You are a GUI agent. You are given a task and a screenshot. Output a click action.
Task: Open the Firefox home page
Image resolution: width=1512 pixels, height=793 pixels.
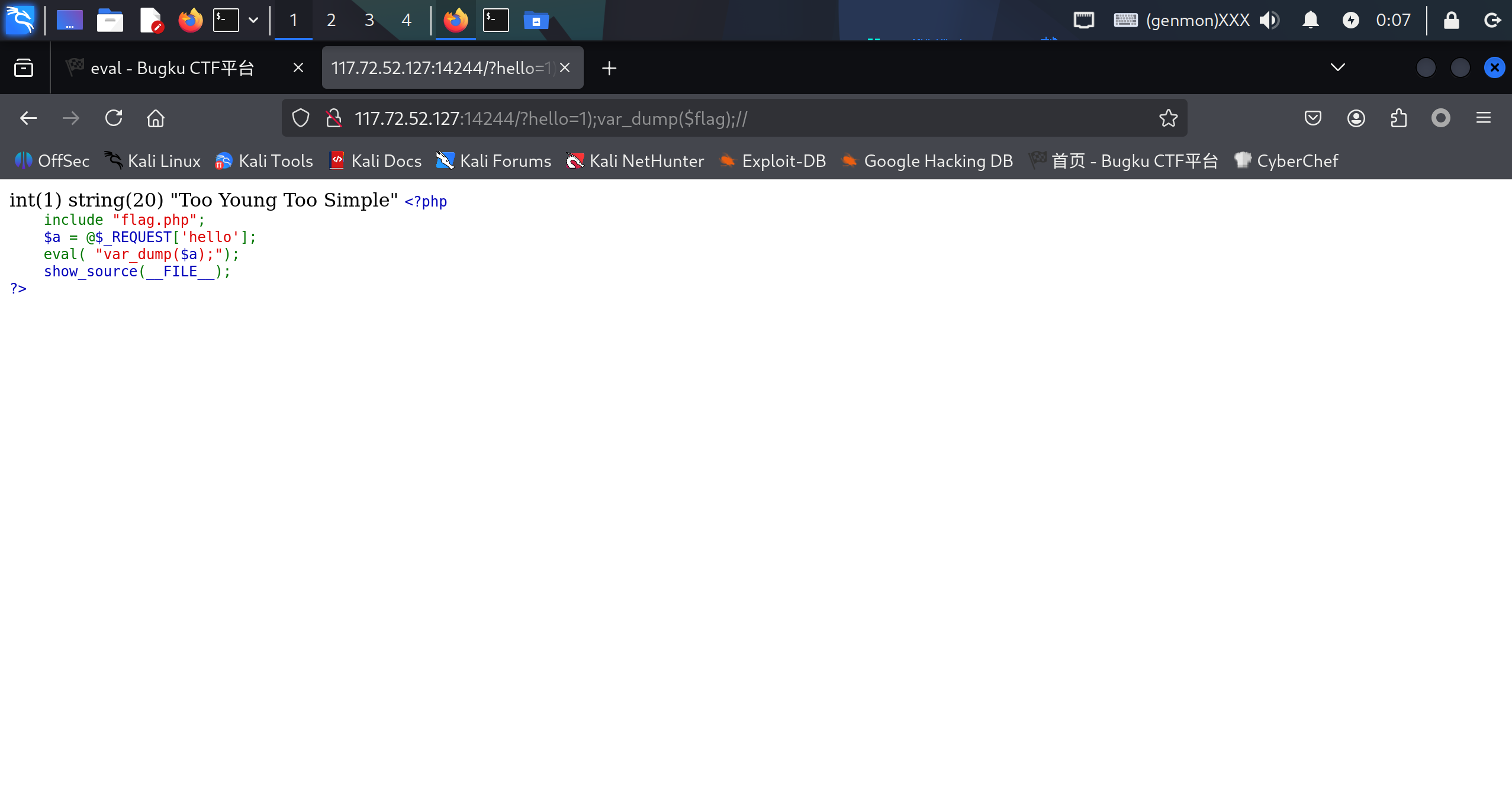click(x=156, y=118)
